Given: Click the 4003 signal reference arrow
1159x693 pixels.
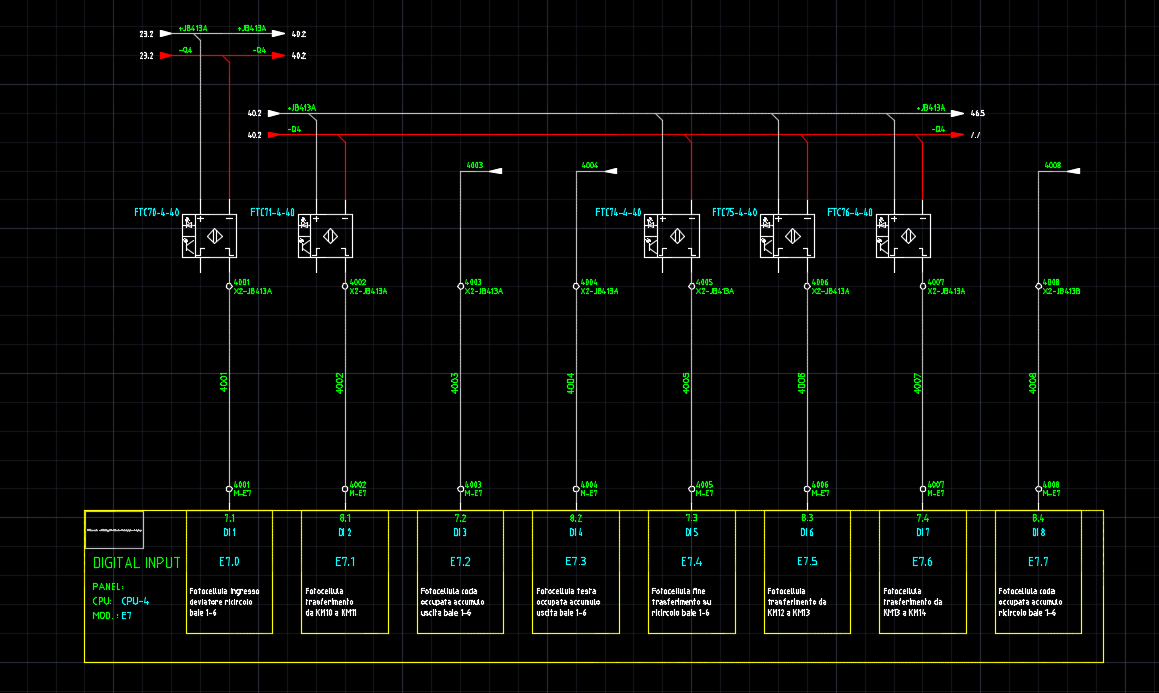Looking at the screenshot, I should pos(494,172).
